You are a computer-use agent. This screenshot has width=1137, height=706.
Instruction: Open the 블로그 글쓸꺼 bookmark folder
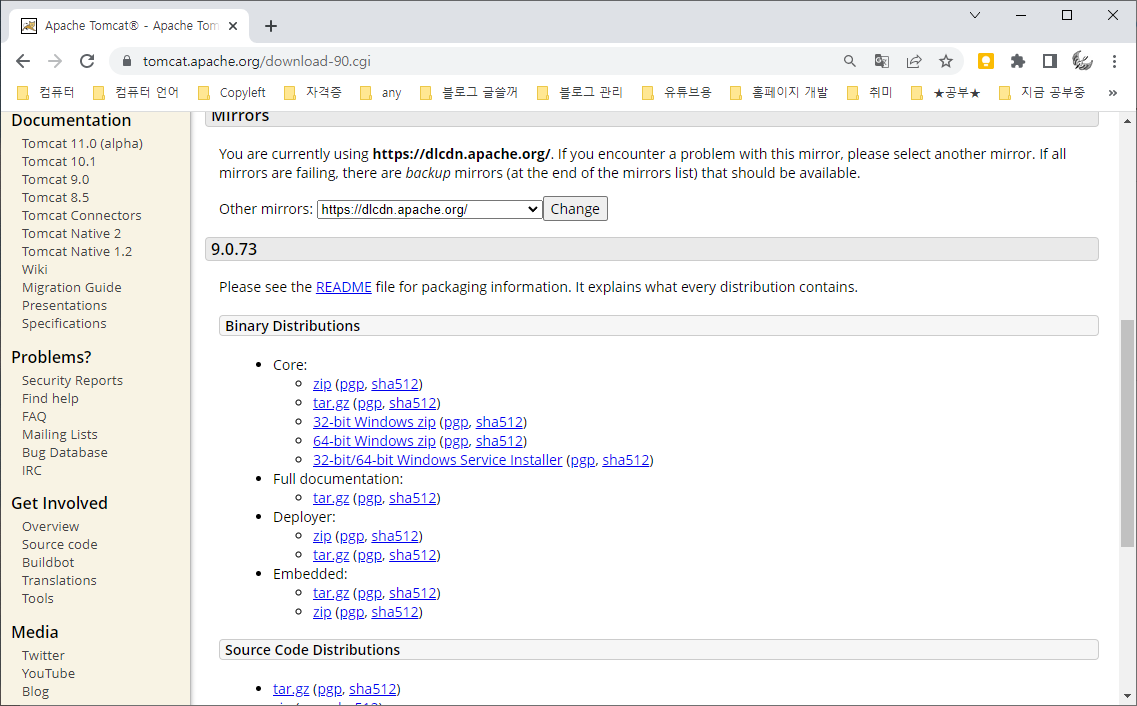coord(469,93)
